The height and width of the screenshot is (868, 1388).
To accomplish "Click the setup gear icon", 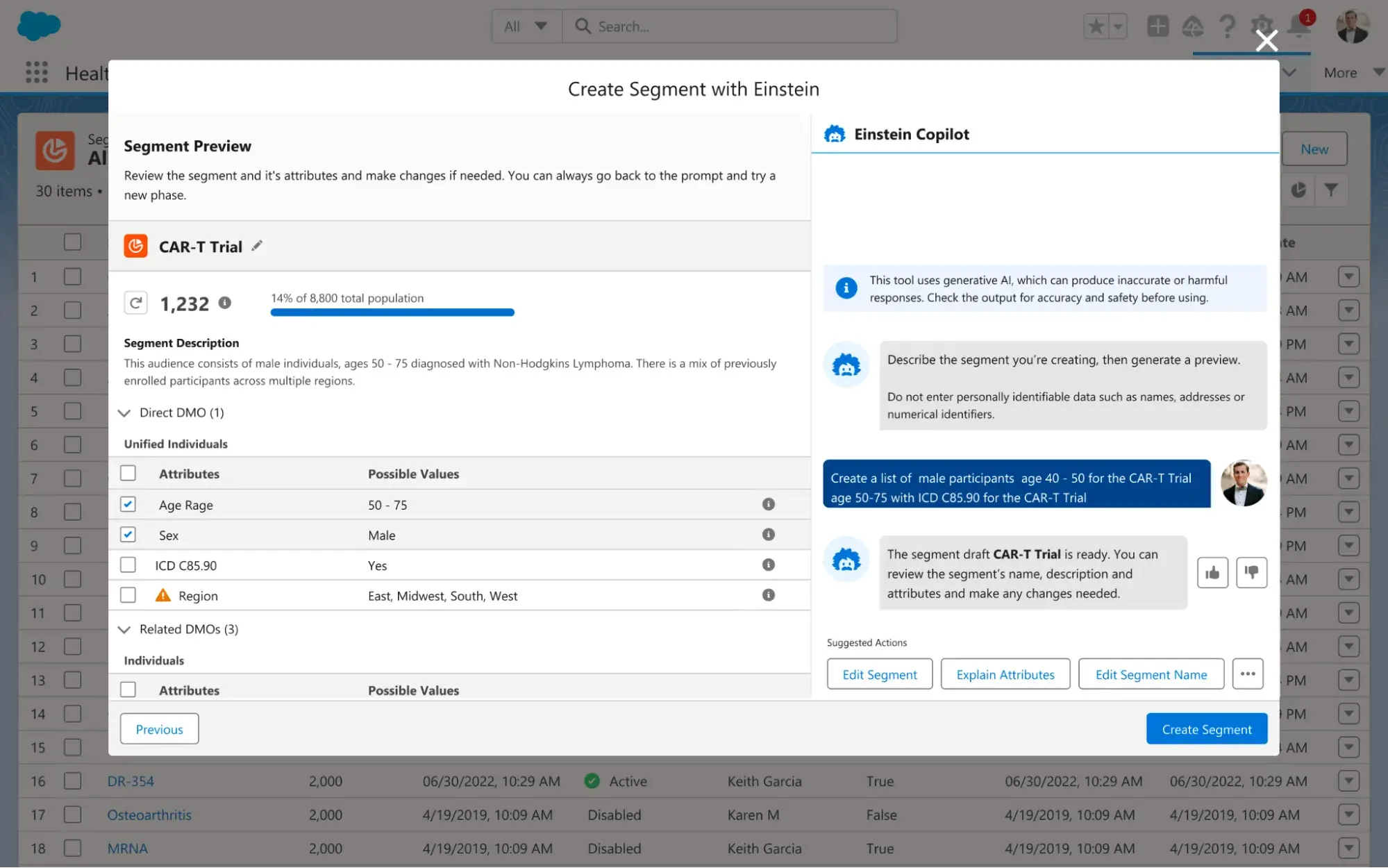I will coord(1263,26).
